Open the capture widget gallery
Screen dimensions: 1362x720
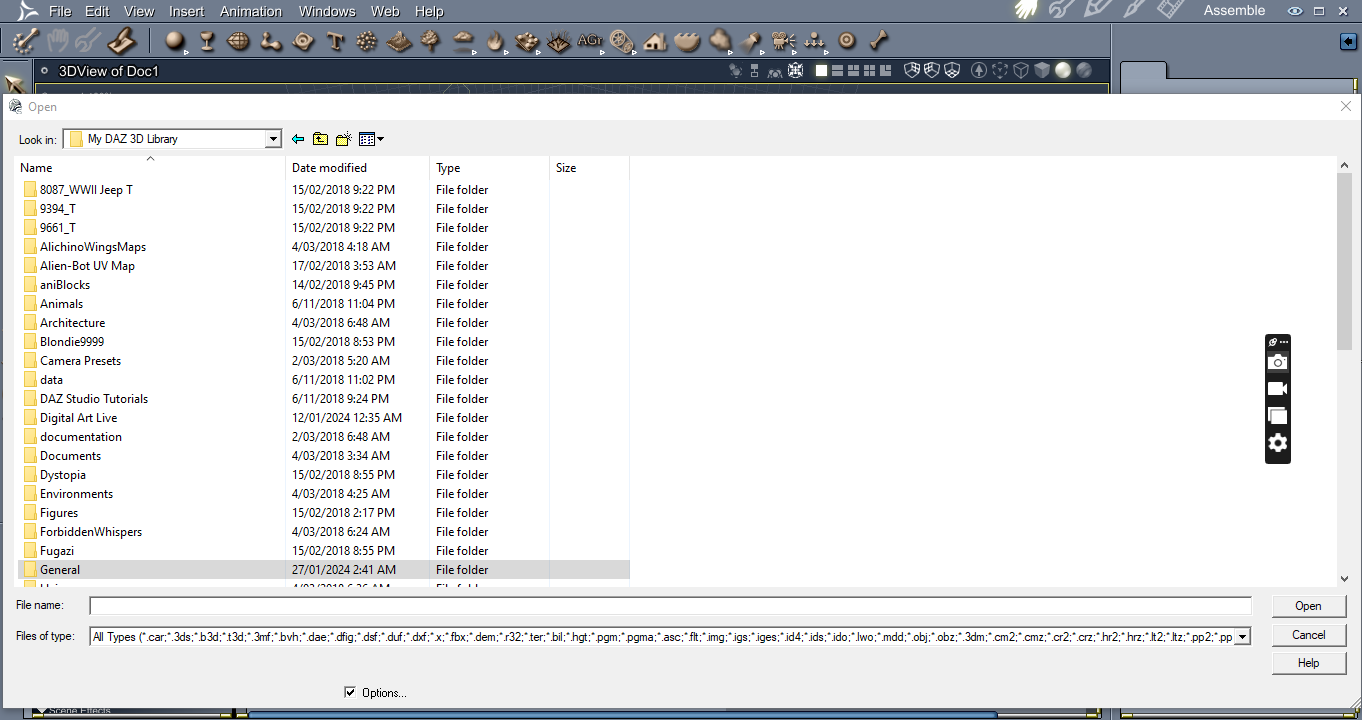pos(1277,416)
